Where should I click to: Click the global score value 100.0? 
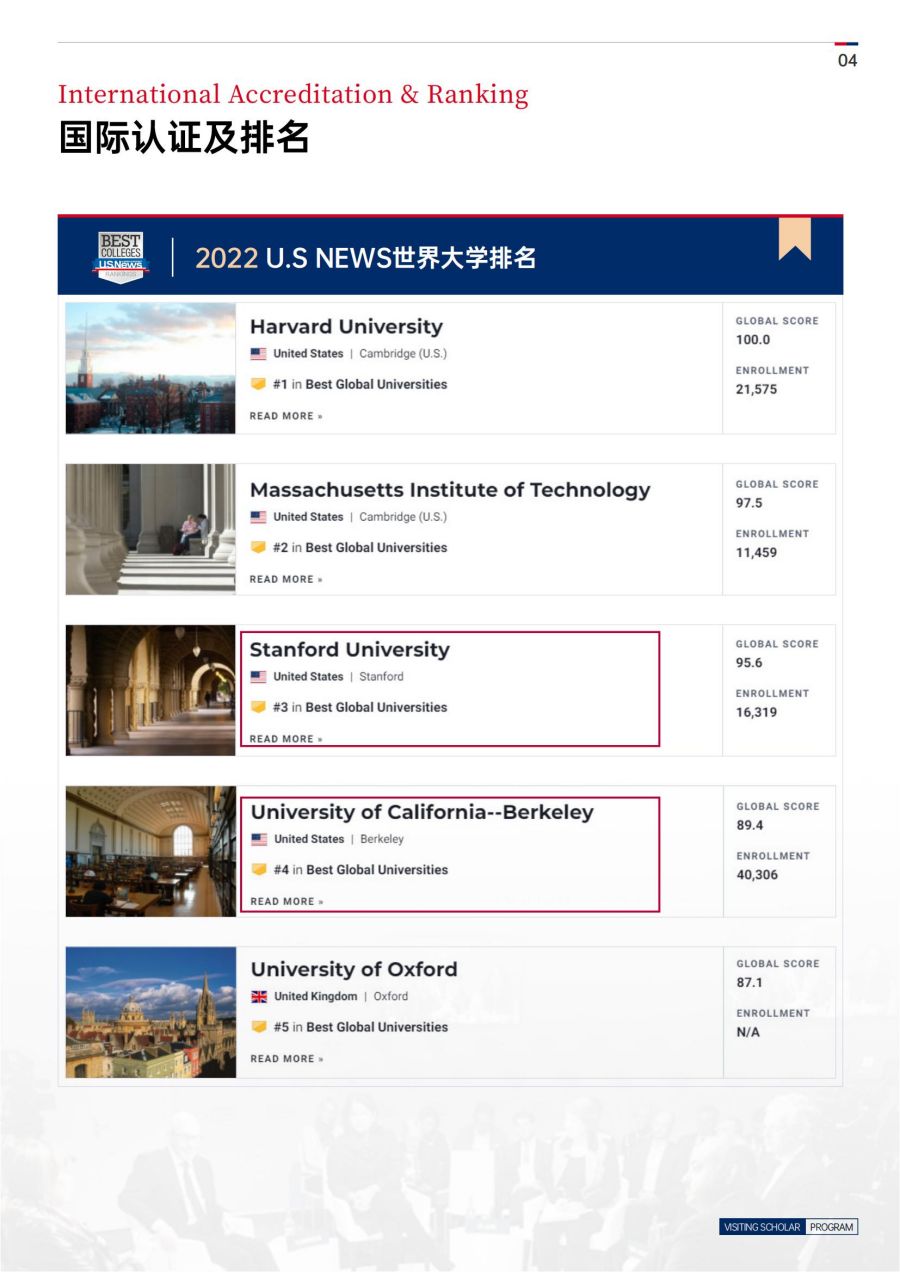(x=753, y=340)
